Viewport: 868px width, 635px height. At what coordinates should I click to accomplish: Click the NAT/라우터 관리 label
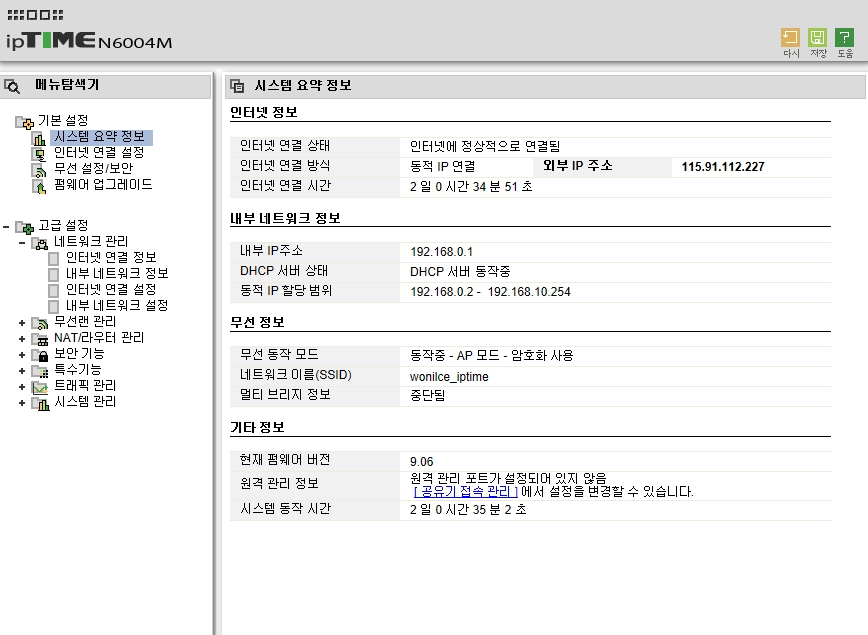(x=99, y=338)
